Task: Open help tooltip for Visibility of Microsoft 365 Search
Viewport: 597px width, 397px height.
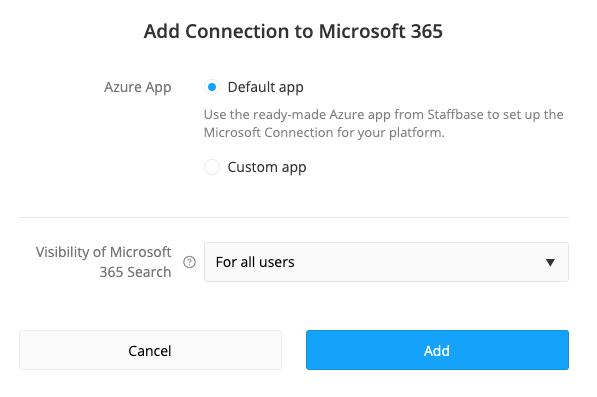Action: click(x=190, y=262)
